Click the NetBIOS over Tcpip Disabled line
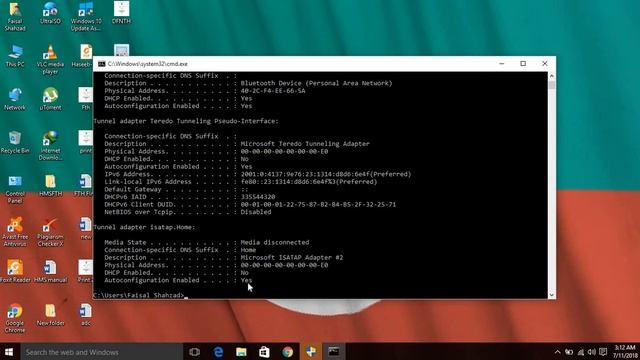This screenshot has height=360, width=640. click(x=188, y=212)
